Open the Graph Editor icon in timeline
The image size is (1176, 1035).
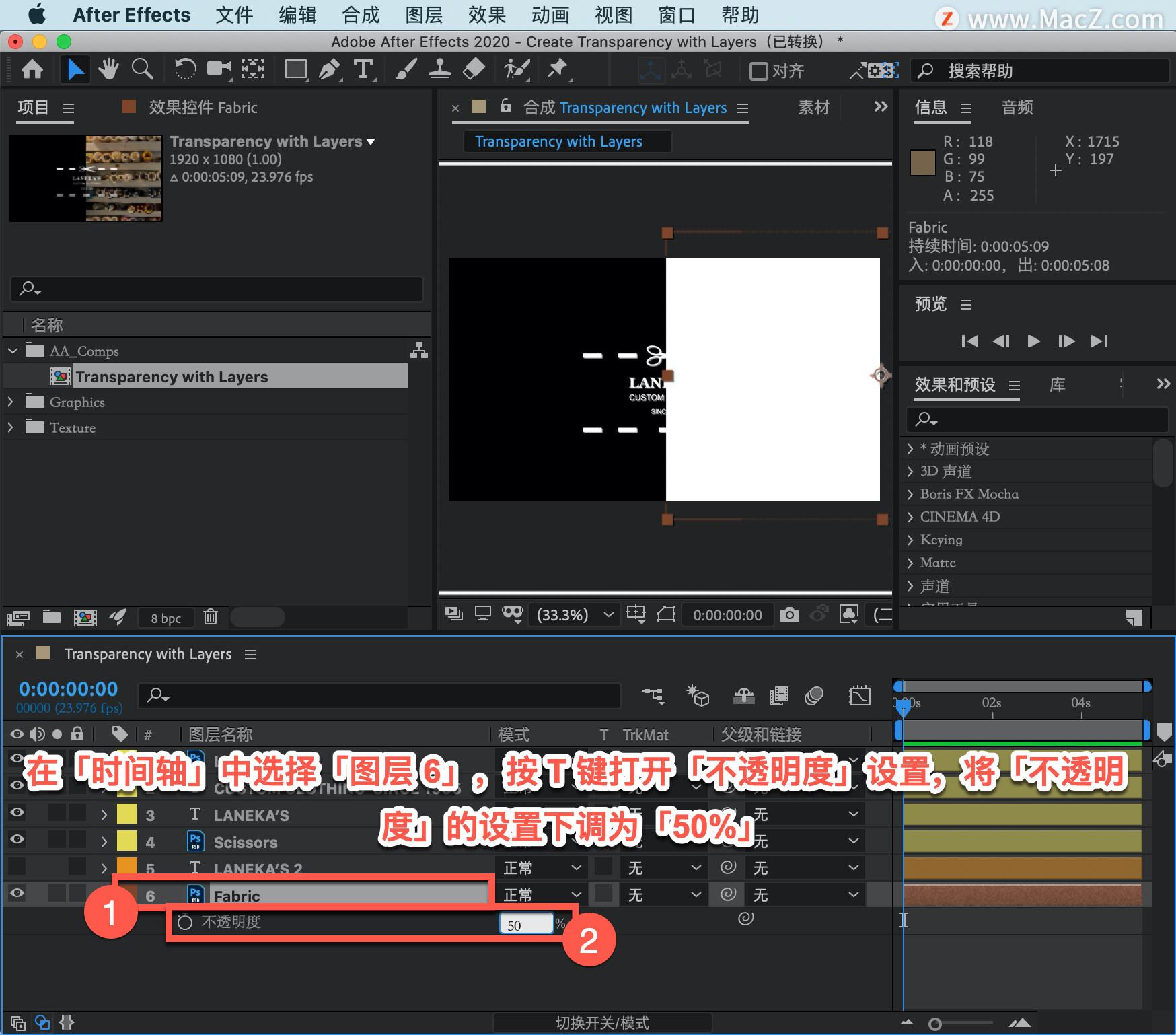point(860,695)
